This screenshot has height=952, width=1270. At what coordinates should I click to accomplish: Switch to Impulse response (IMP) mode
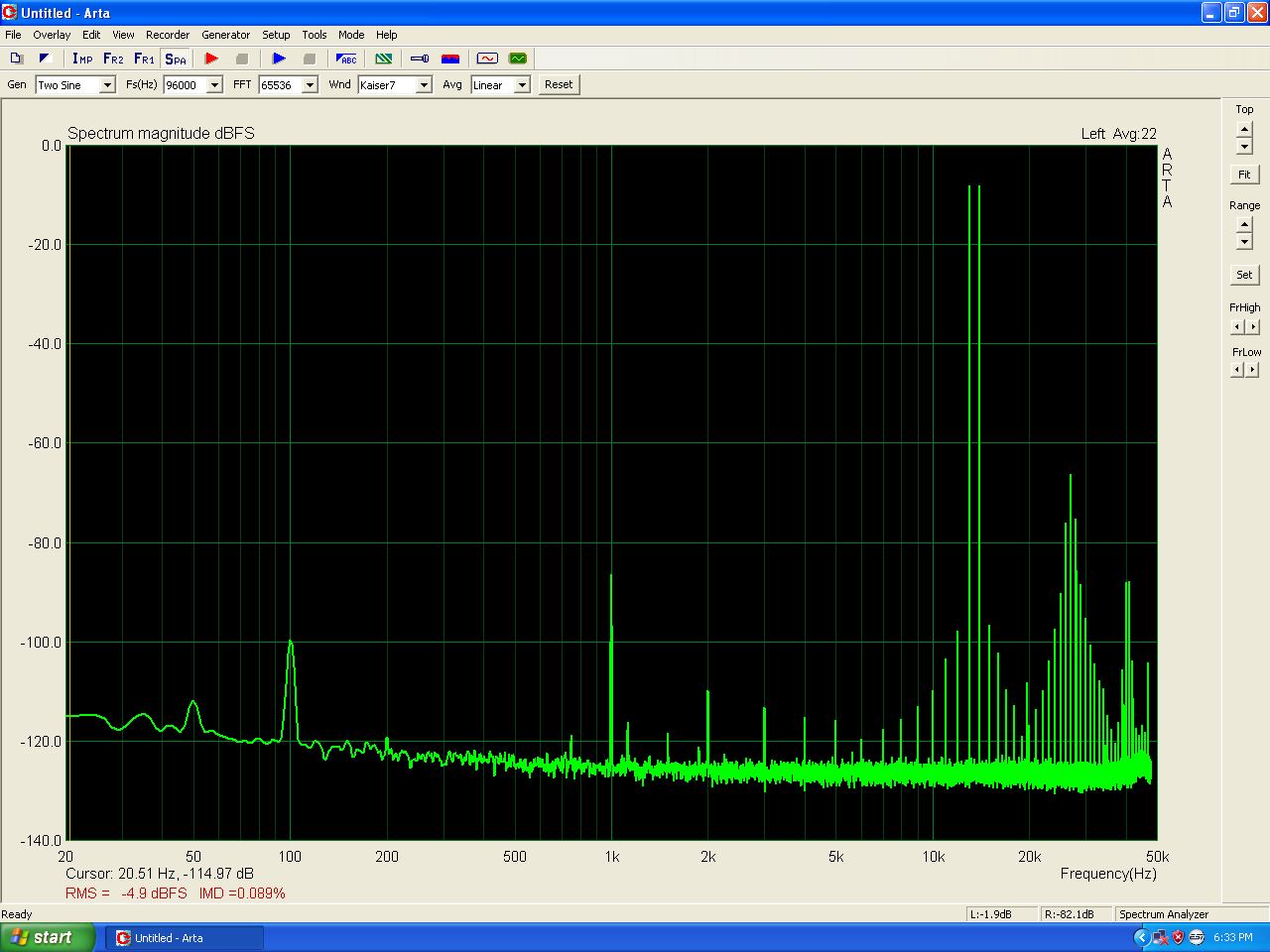[82, 59]
